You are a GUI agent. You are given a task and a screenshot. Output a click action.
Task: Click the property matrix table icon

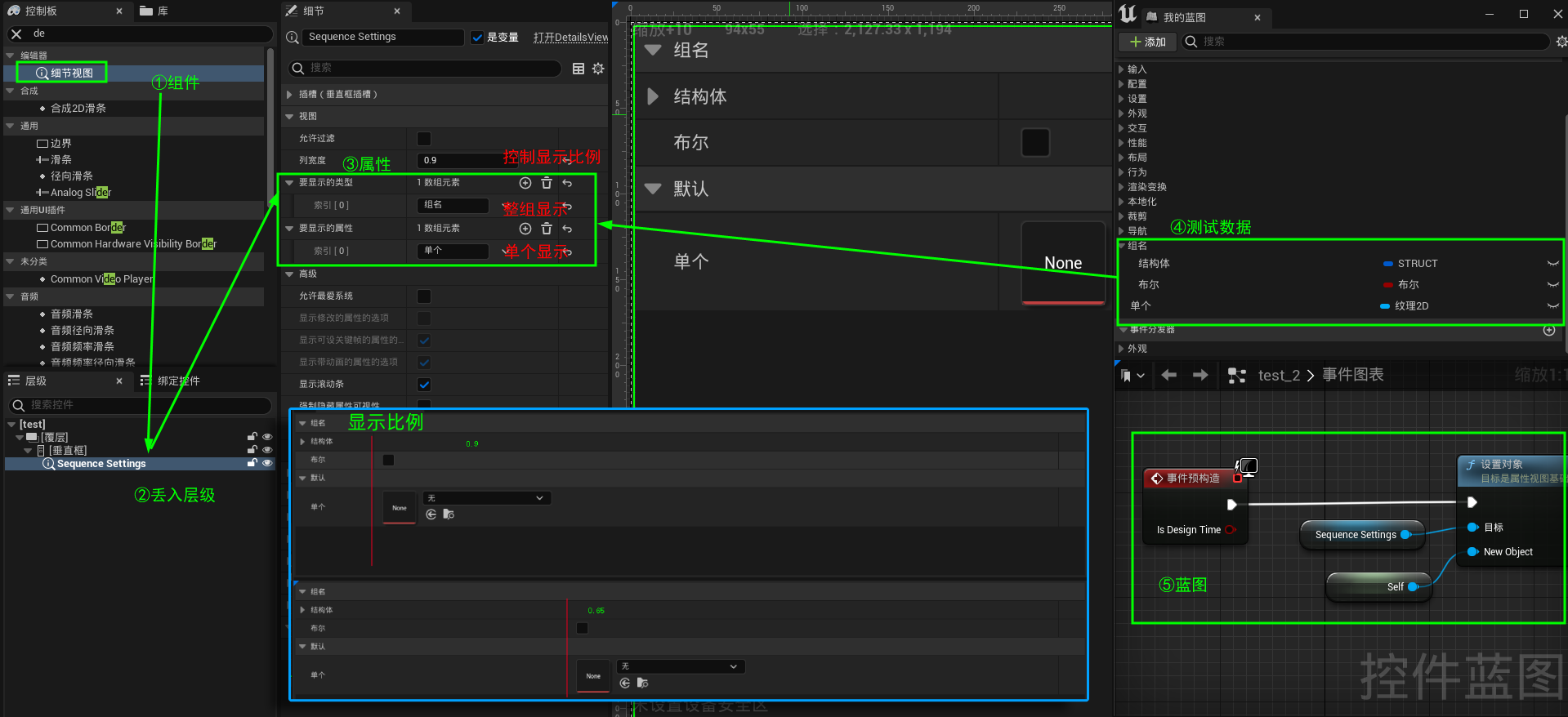pos(579,69)
